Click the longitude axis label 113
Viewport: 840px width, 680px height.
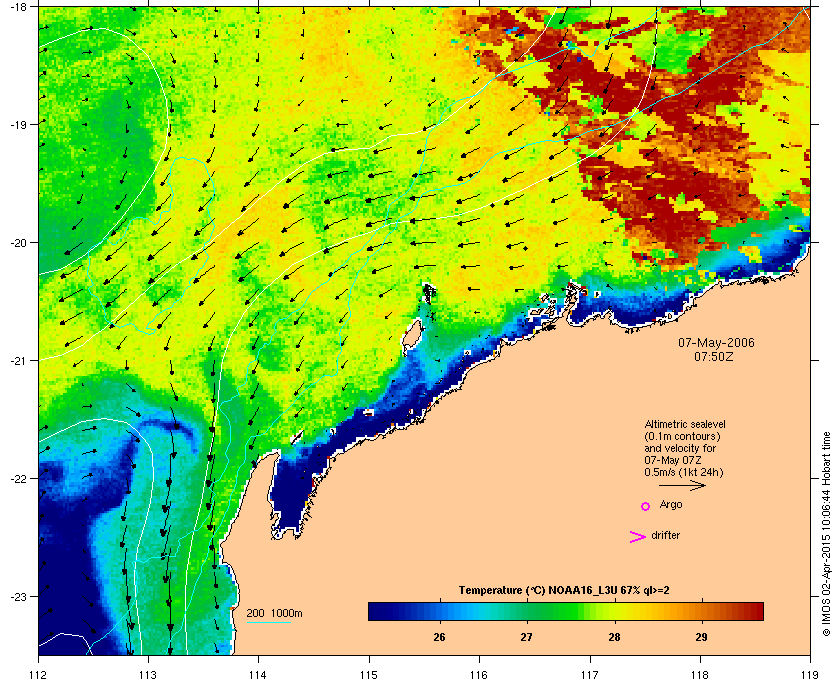coord(148,675)
